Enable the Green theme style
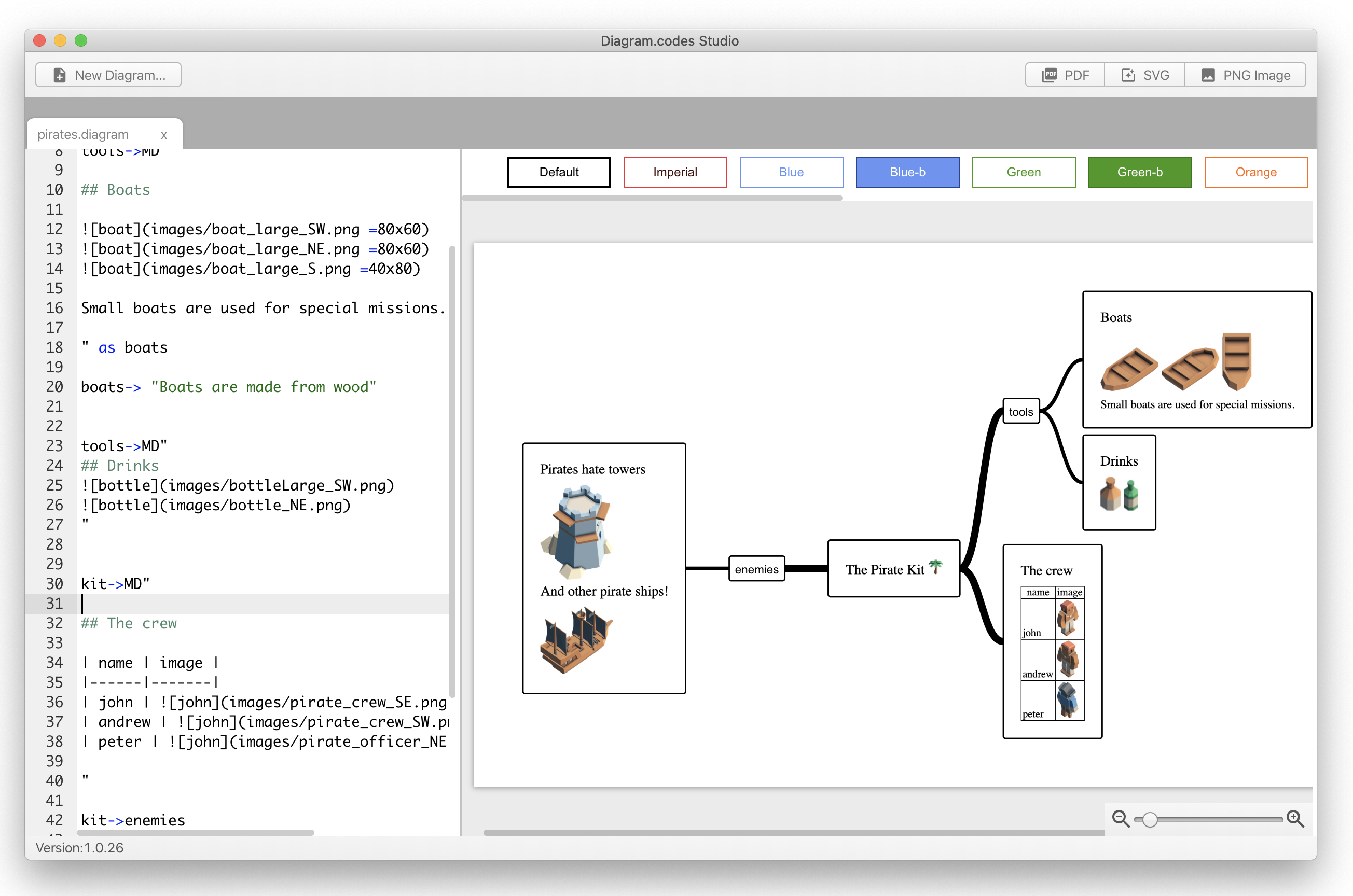 1023,172
